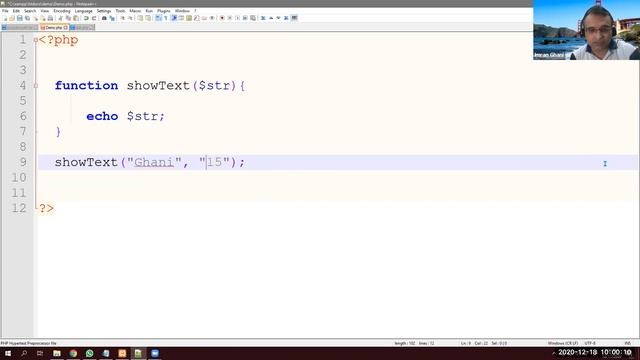Start macro recording with red record icon
This screenshot has height=360, width=640.
[222, 18]
